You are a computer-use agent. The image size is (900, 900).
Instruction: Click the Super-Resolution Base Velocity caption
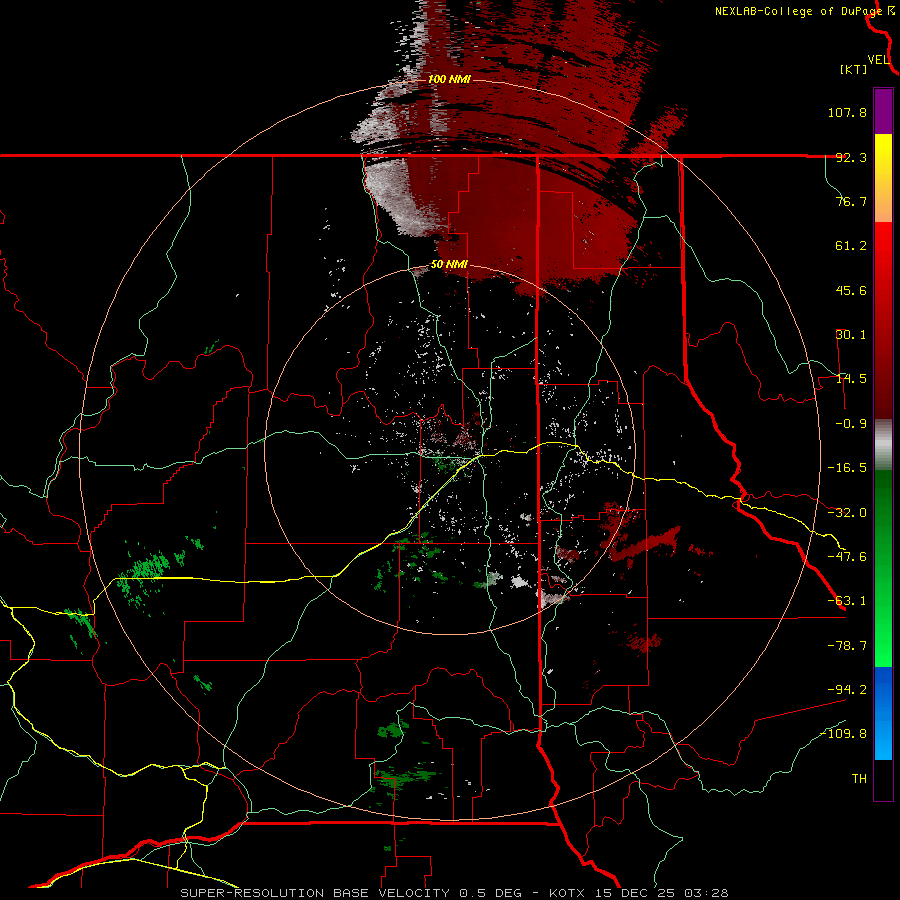click(455, 893)
